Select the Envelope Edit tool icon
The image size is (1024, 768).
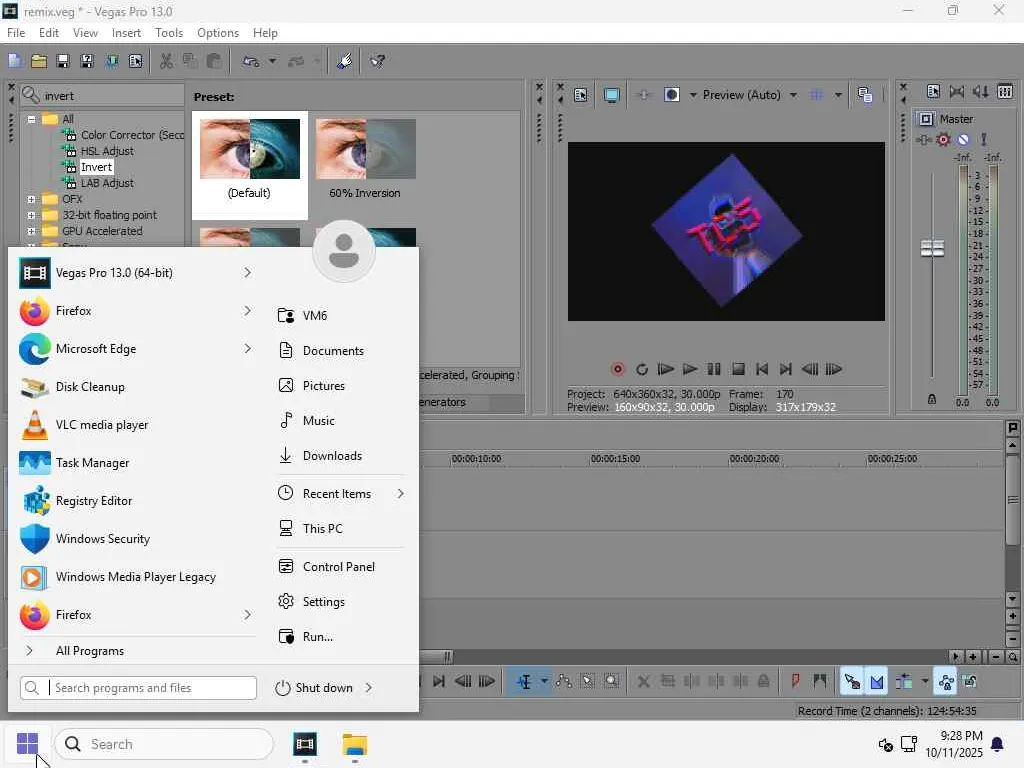[x=564, y=682]
